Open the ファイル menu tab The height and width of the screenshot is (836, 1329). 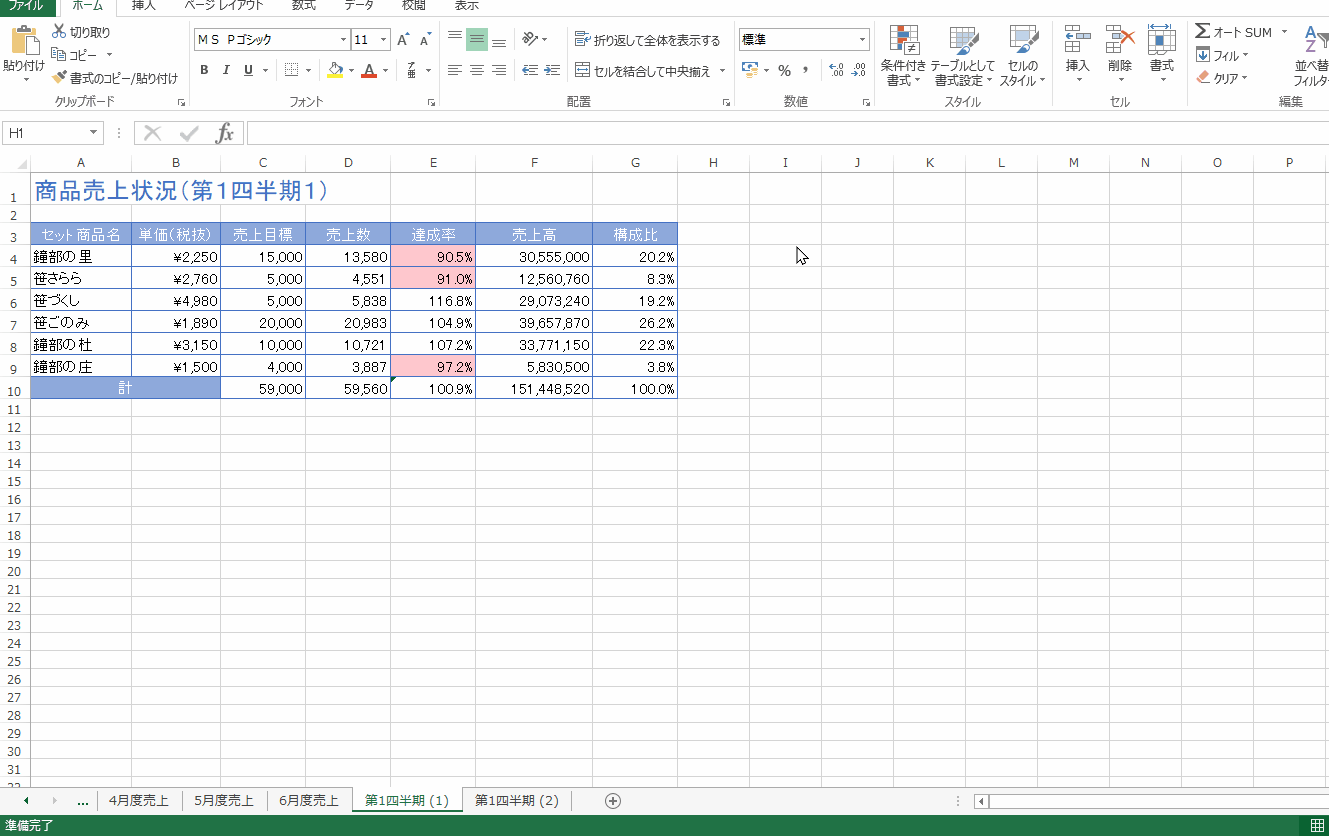tap(25, 6)
